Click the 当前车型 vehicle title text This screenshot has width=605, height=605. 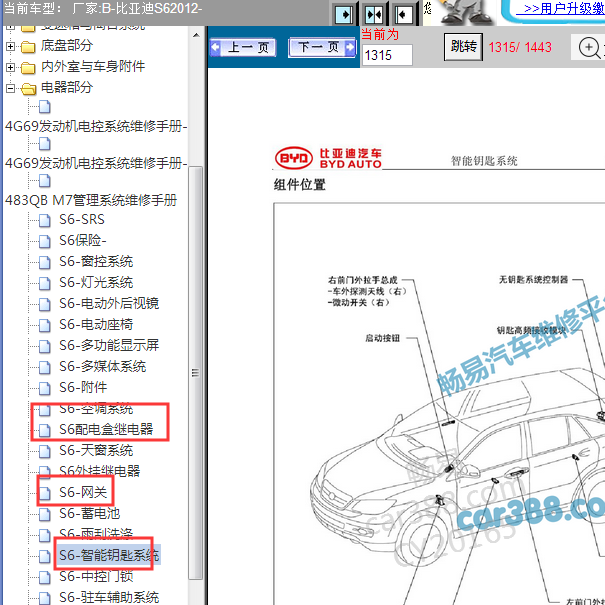coord(102,8)
